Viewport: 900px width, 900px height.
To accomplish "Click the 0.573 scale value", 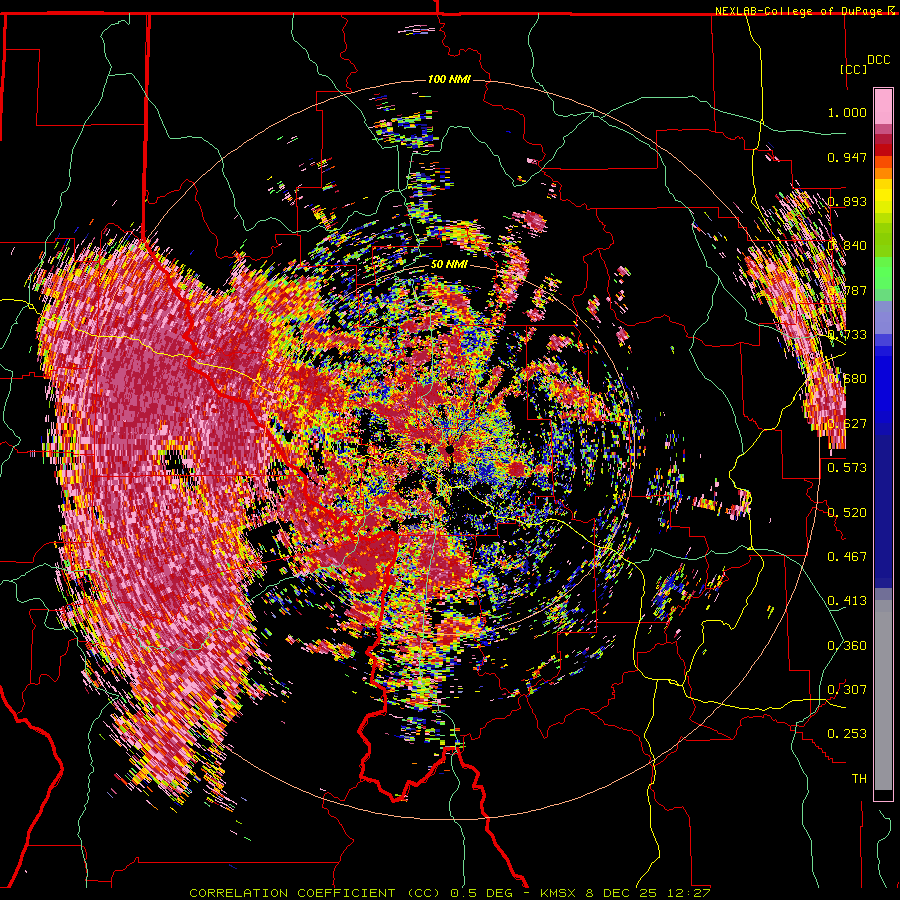I will [x=847, y=467].
